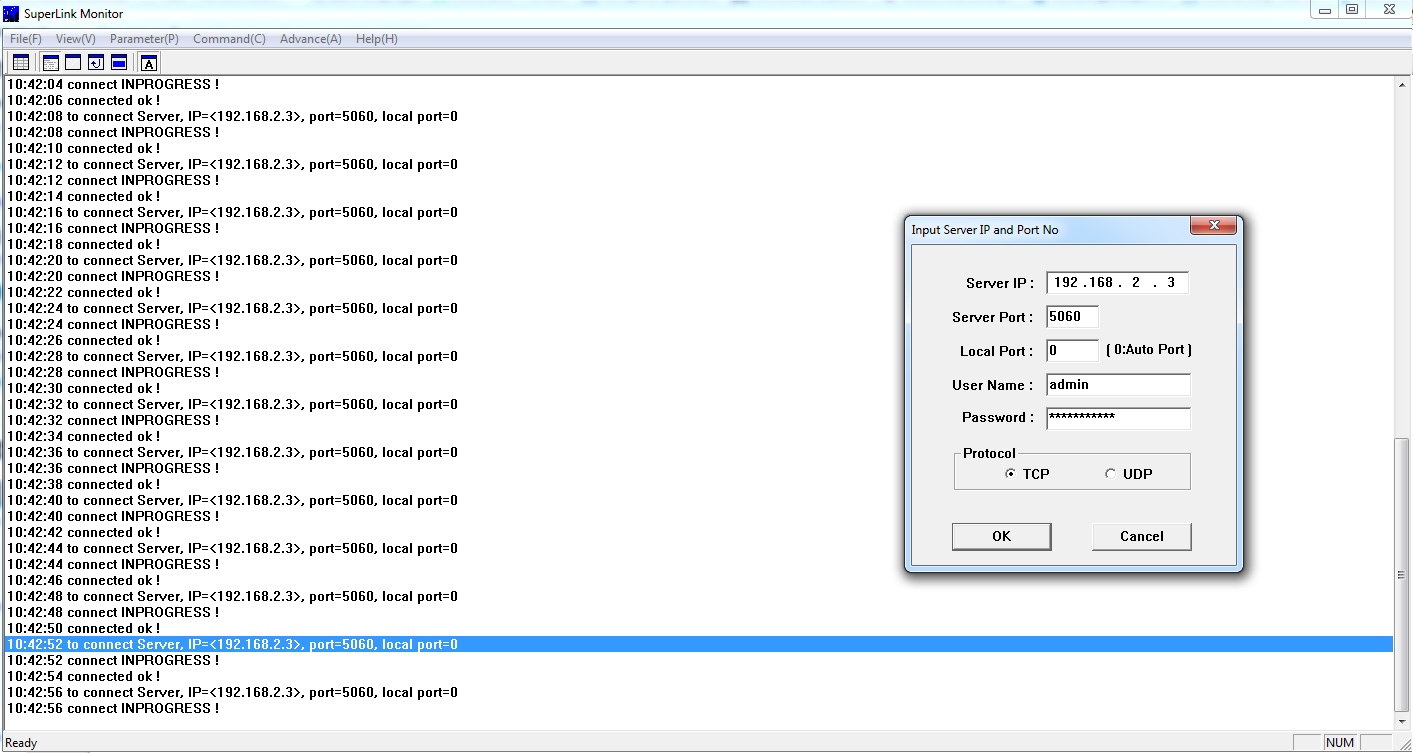Viewport: 1413px width, 753px height.
Task: Select log row '10:42:14 connected ok !'
Action: (699, 197)
